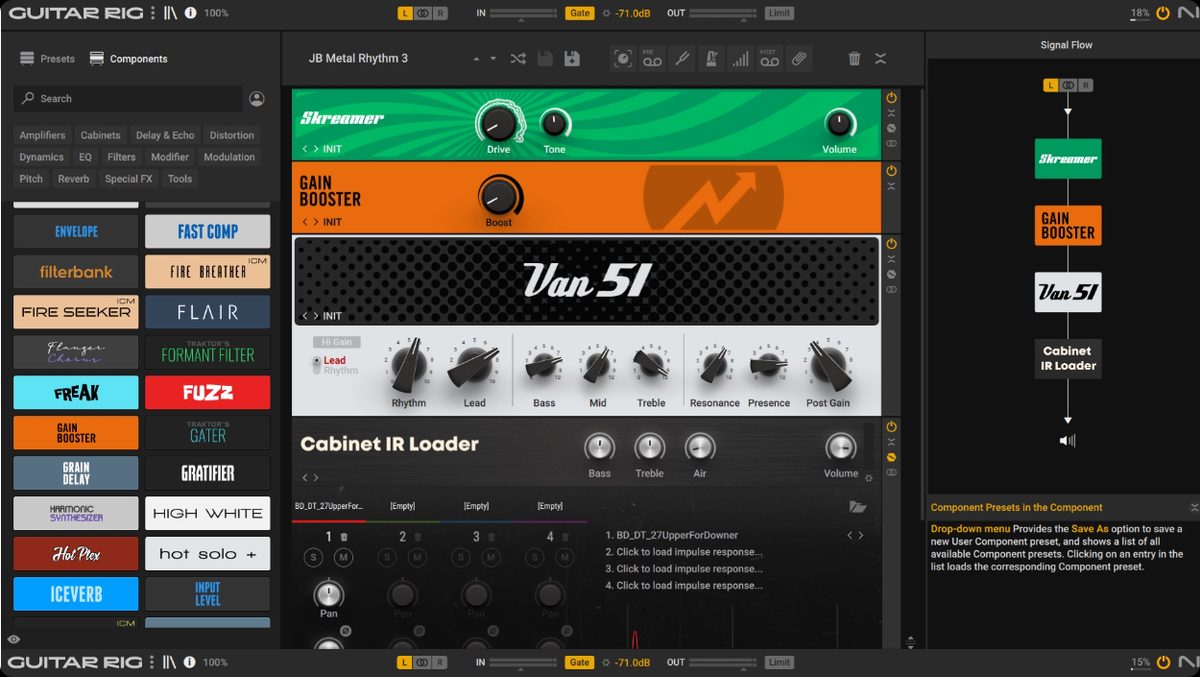This screenshot has width=1200, height=677.
Task: Filter by Delay & Echo category
Action: pyautogui.click(x=165, y=135)
